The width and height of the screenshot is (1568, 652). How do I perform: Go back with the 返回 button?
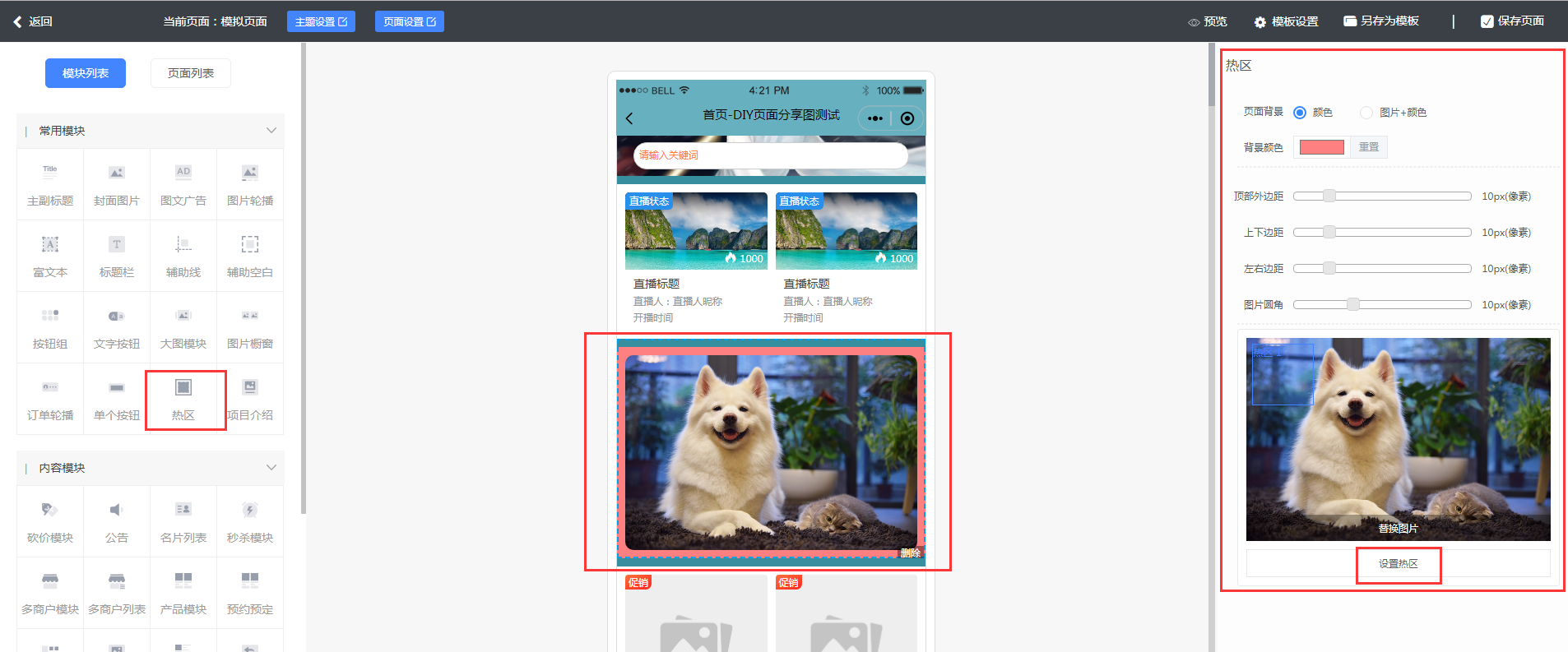tap(33, 21)
